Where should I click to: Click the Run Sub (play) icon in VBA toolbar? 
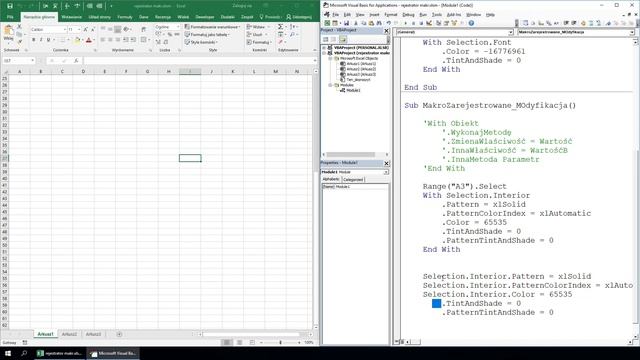[406, 23]
